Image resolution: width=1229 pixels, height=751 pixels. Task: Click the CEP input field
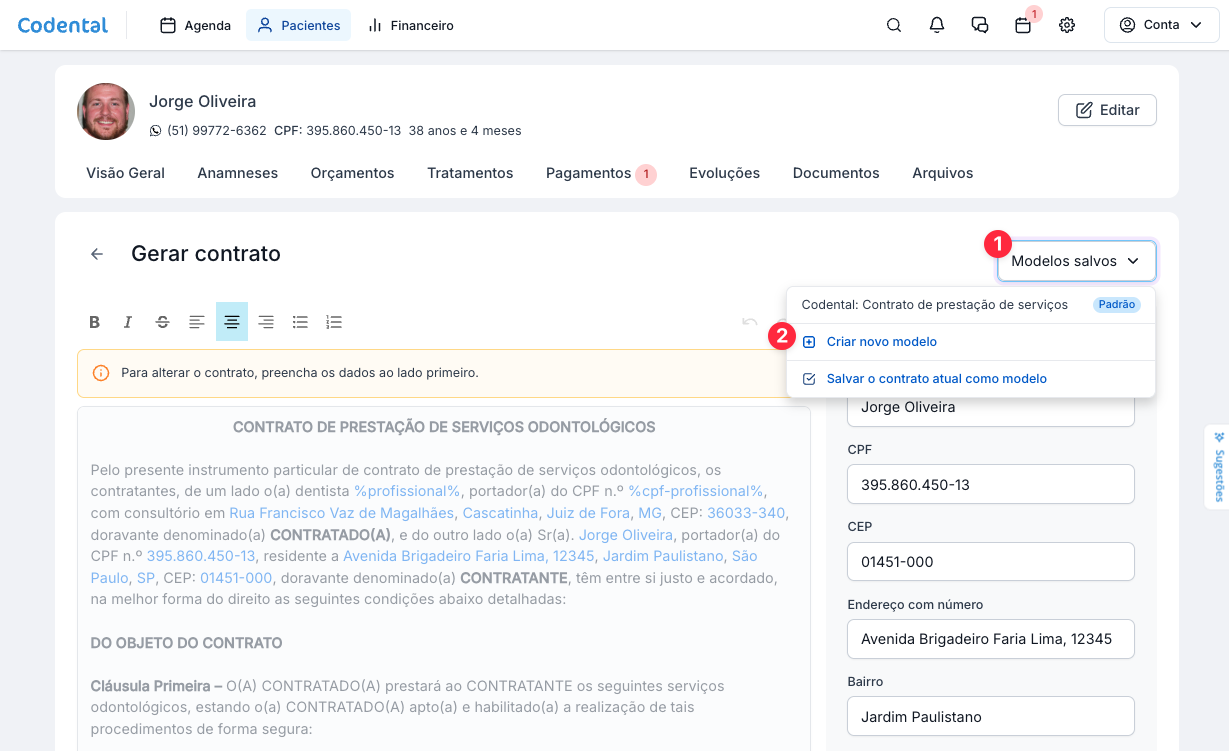[990, 562]
